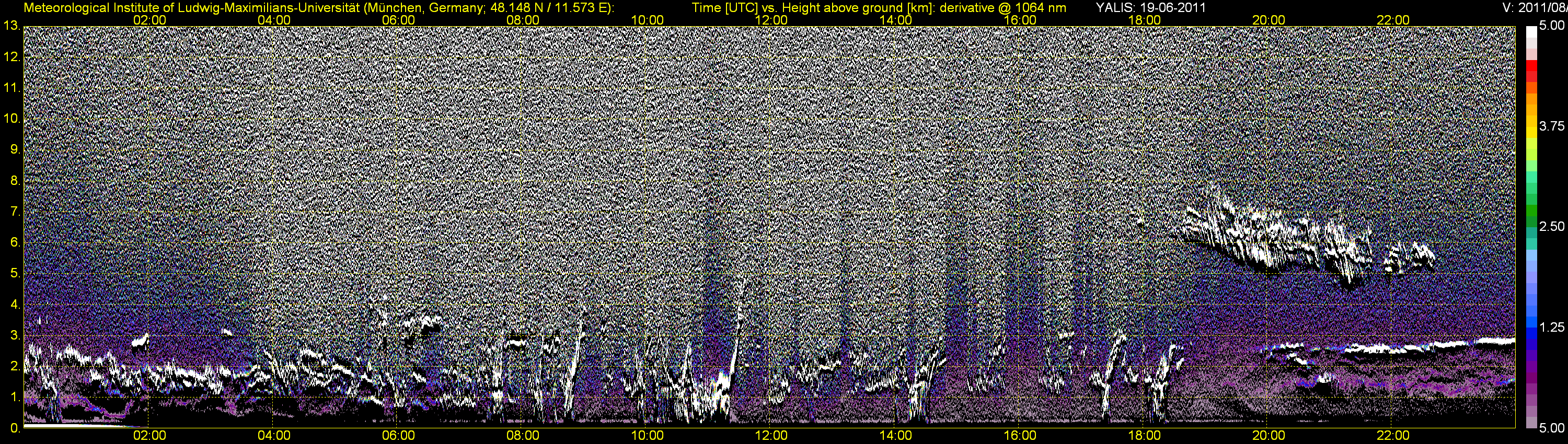Click the 02:00 label on the top time axis
1568x444 pixels.
pos(149,20)
